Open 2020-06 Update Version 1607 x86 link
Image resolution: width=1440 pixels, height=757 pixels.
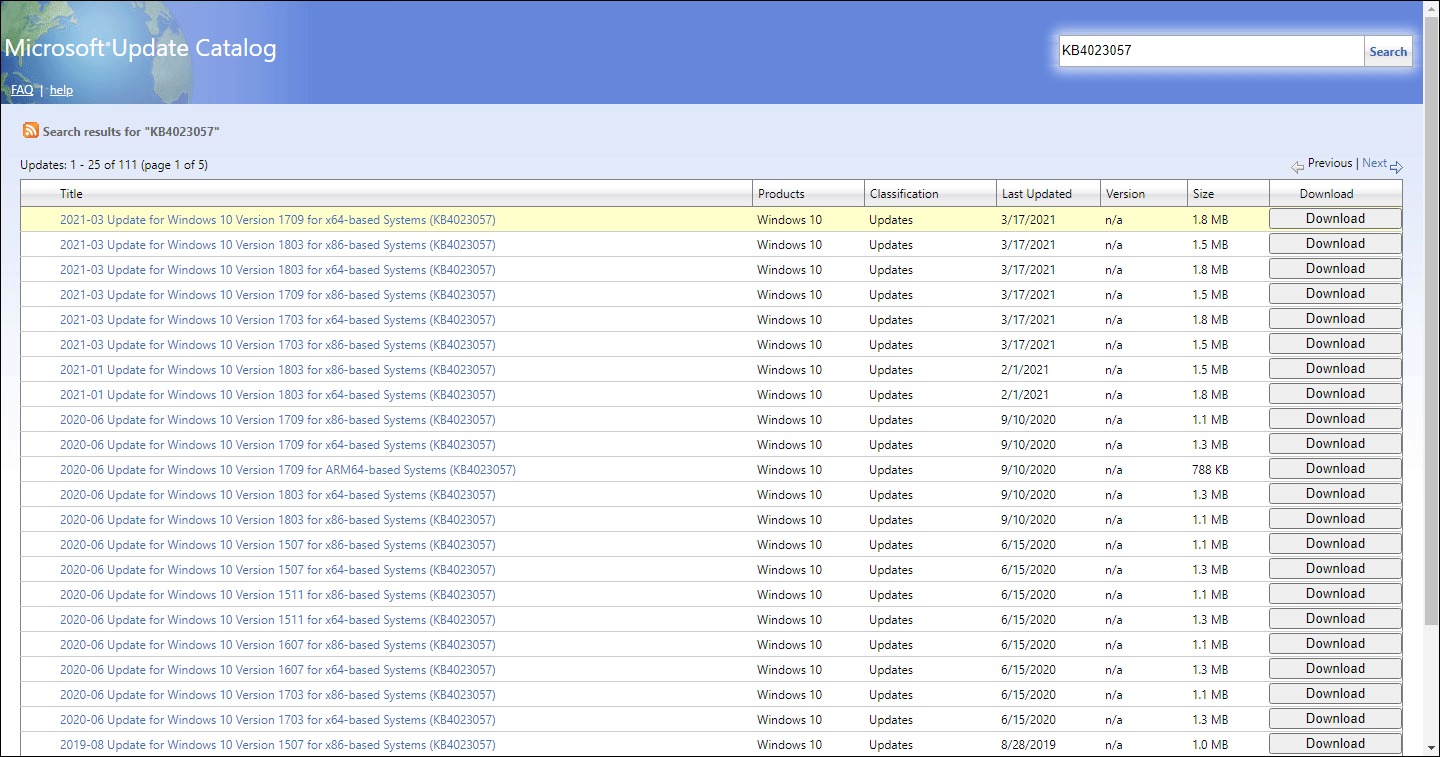pyautogui.click(x=277, y=645)
